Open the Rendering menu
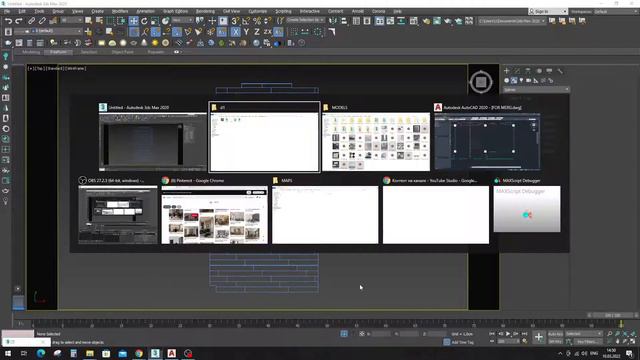 [205, 11]
